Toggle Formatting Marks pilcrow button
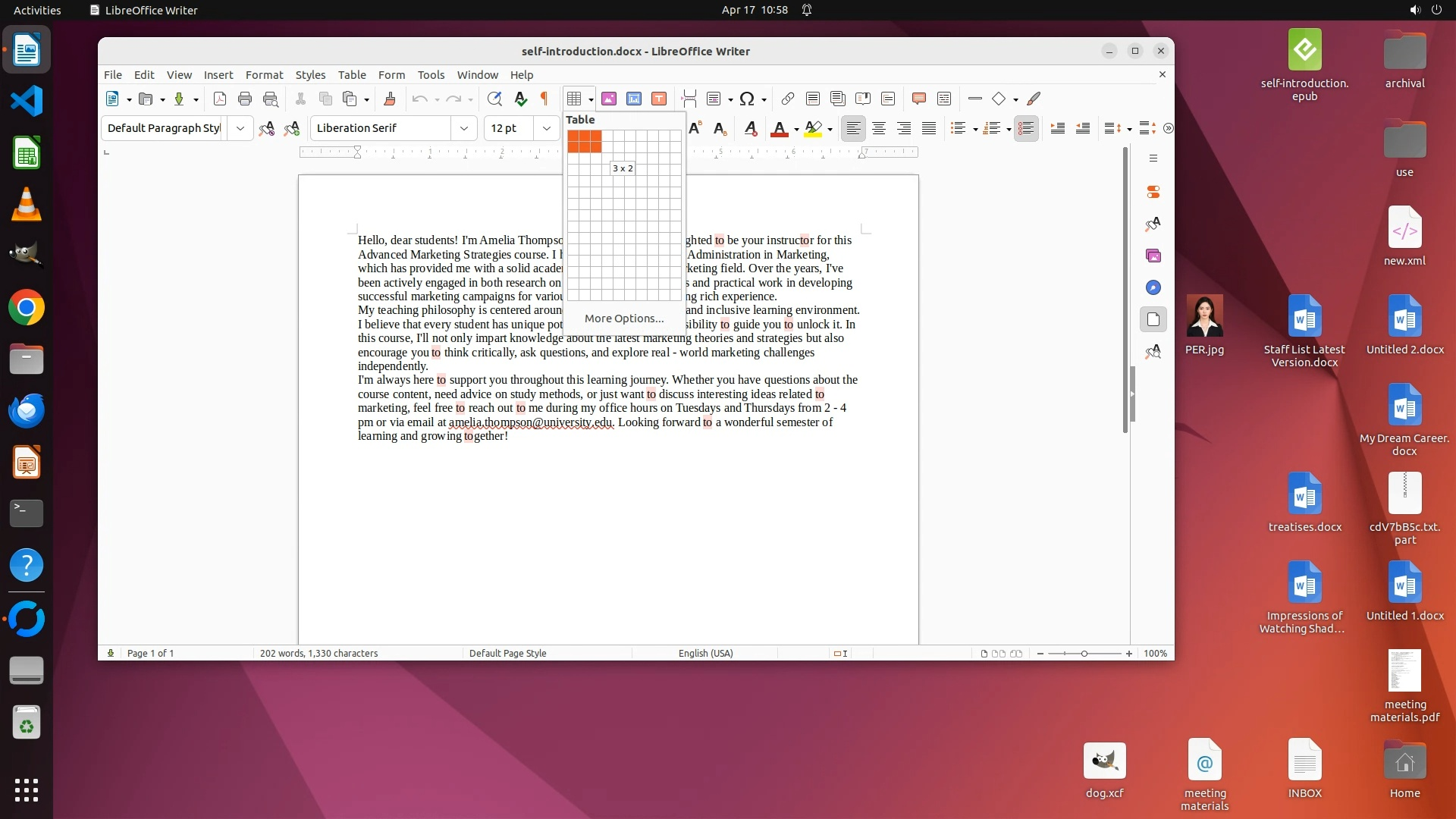This screenshot has height=819, width=1456. [x=544, y=99]
